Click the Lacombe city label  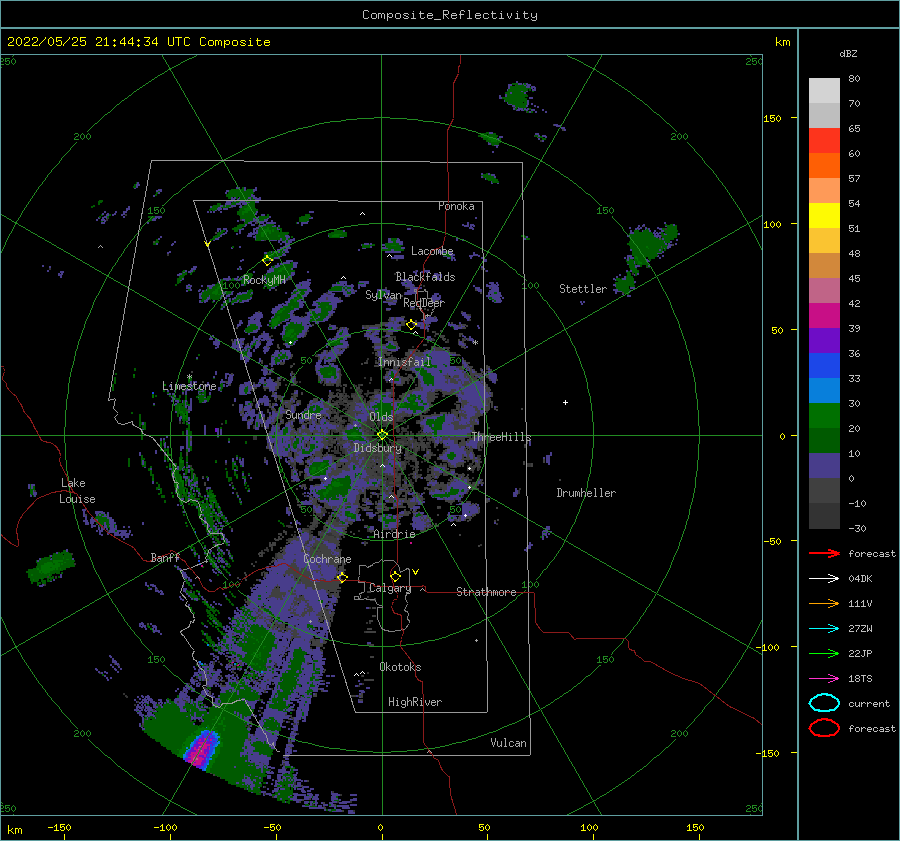[x=432, y=251]
